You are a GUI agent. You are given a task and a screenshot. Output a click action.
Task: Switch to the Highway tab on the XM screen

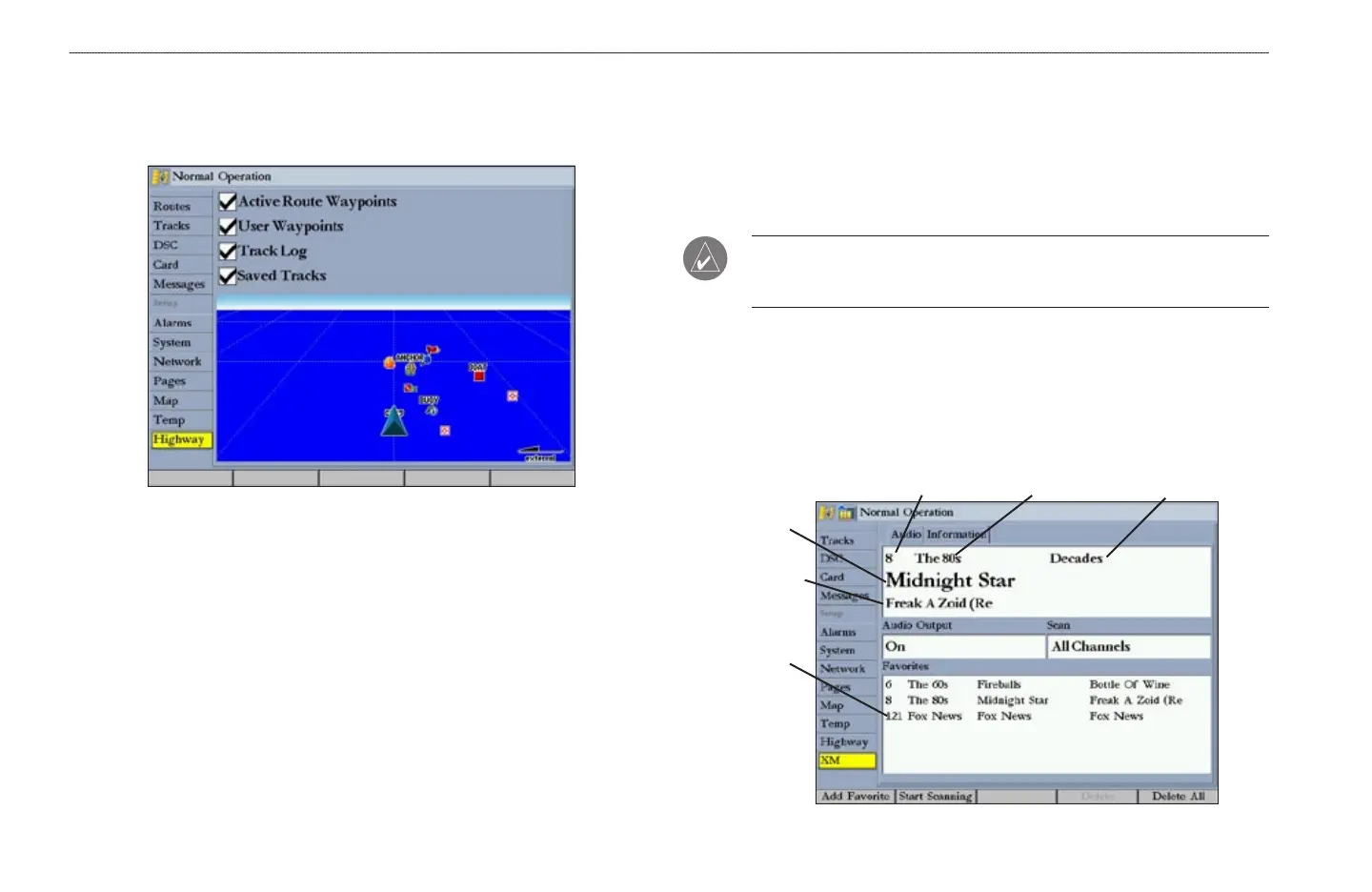pyautogui.click(x=847, y=741)
